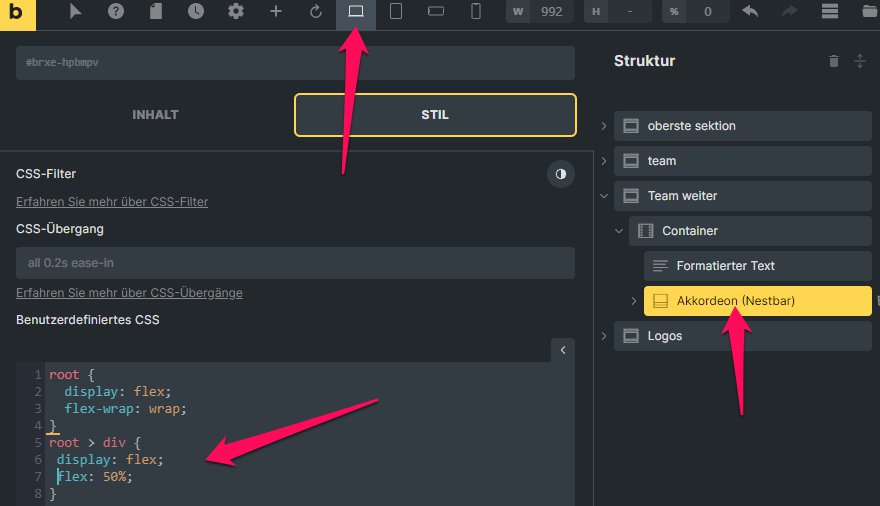Click the Struktur panel heading
The width and height of the screenshot is (880, 506).
(x=644, y=61)
